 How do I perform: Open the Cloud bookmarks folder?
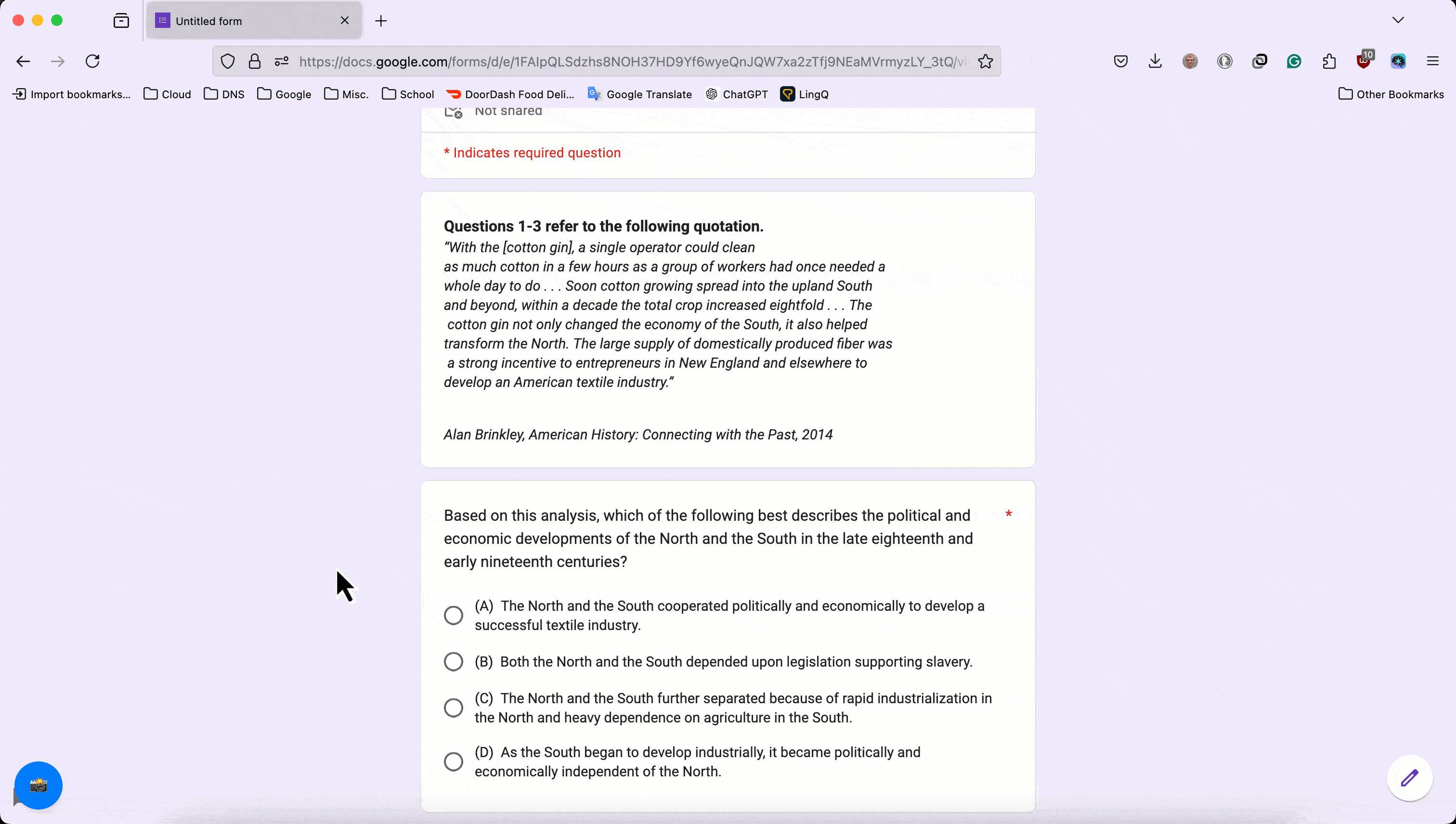tap(167, 94)
